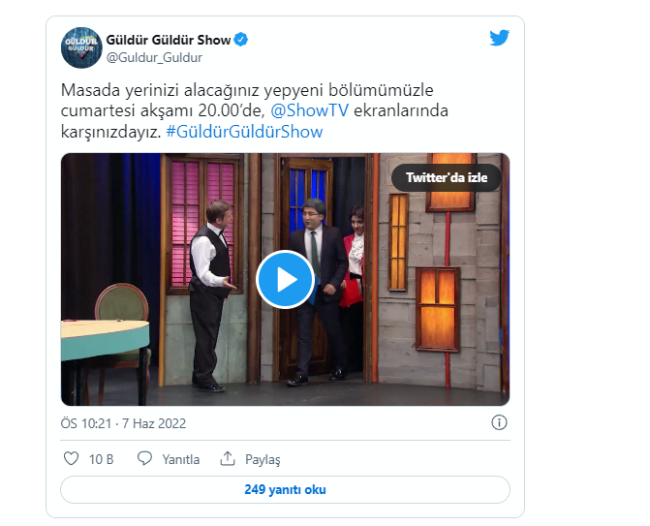Screen dimensions: 650x526
Task: Click "Twitter'da izle" button
Action: (446, 177)
